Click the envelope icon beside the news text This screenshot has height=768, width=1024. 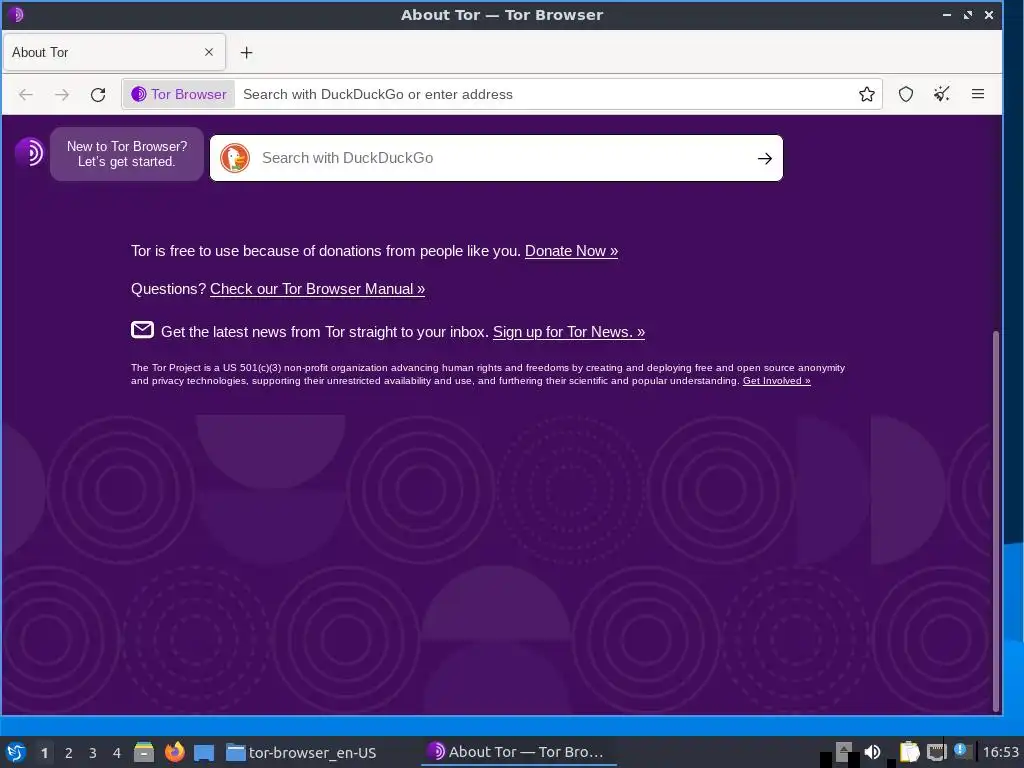pyautogui.click(x=142, y=330)
